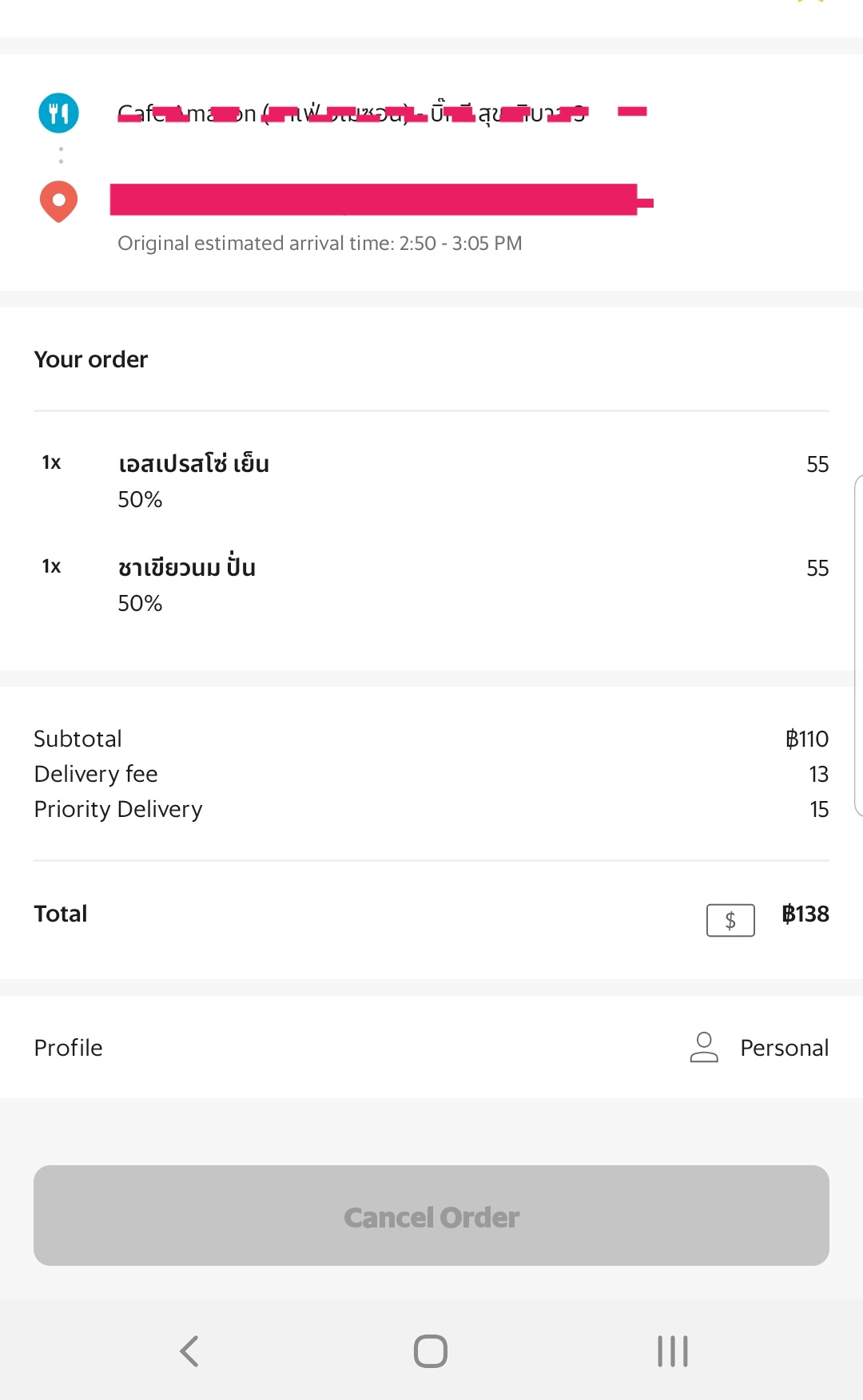Screen dimensions: 863x1400
Task: Tap the red delivery location pin icon
Action: tap(58, 201)
